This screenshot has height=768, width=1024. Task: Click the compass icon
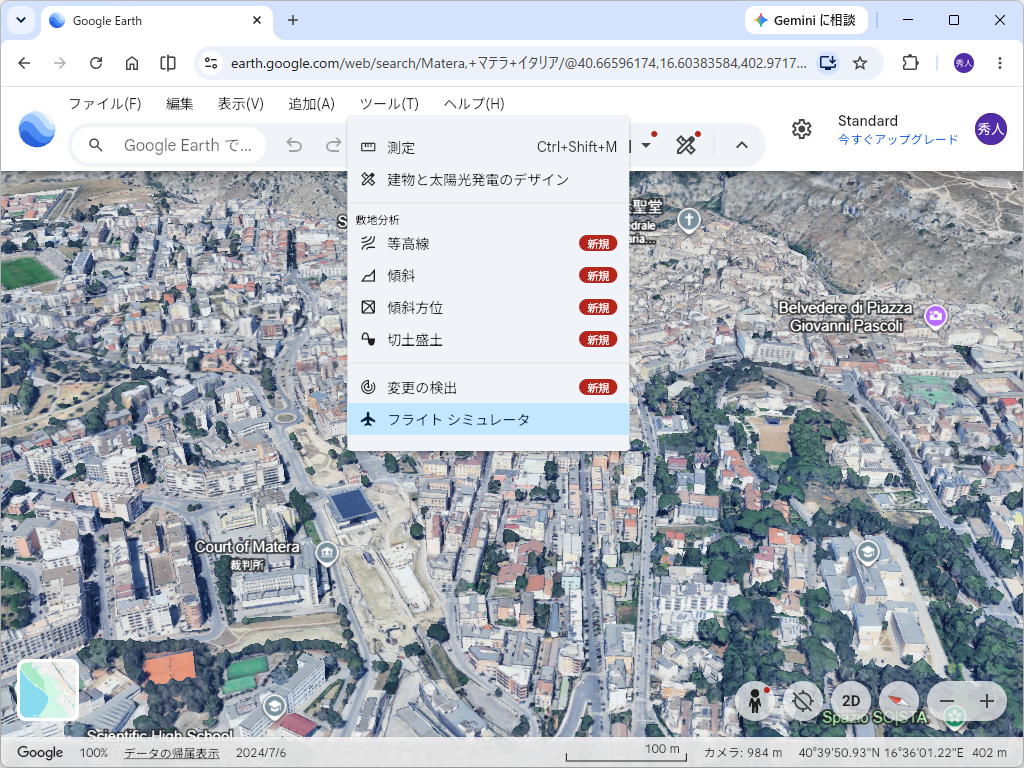tap(899, 701)
